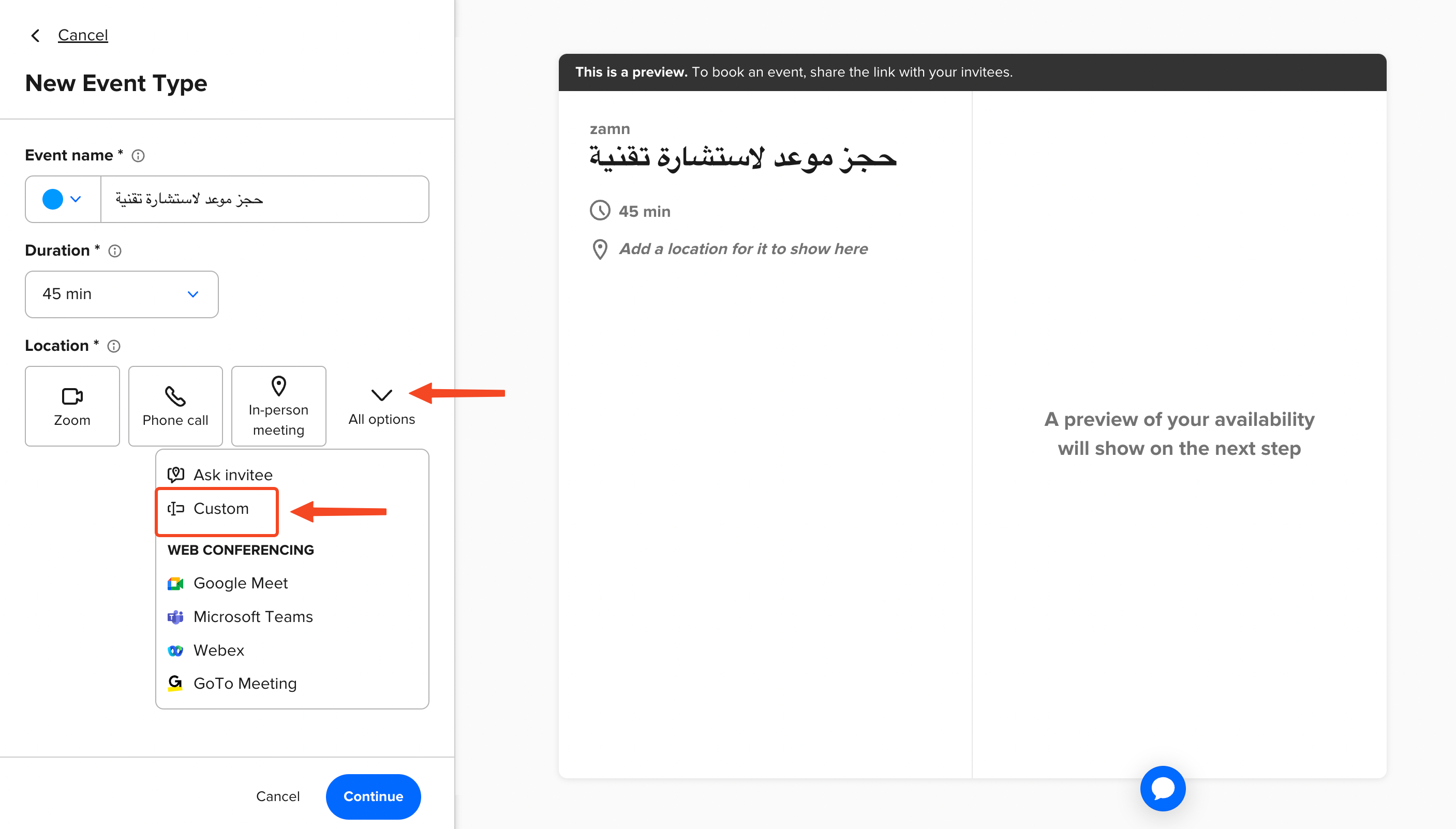Click the Arabic event title in preview

pos(743,158)
